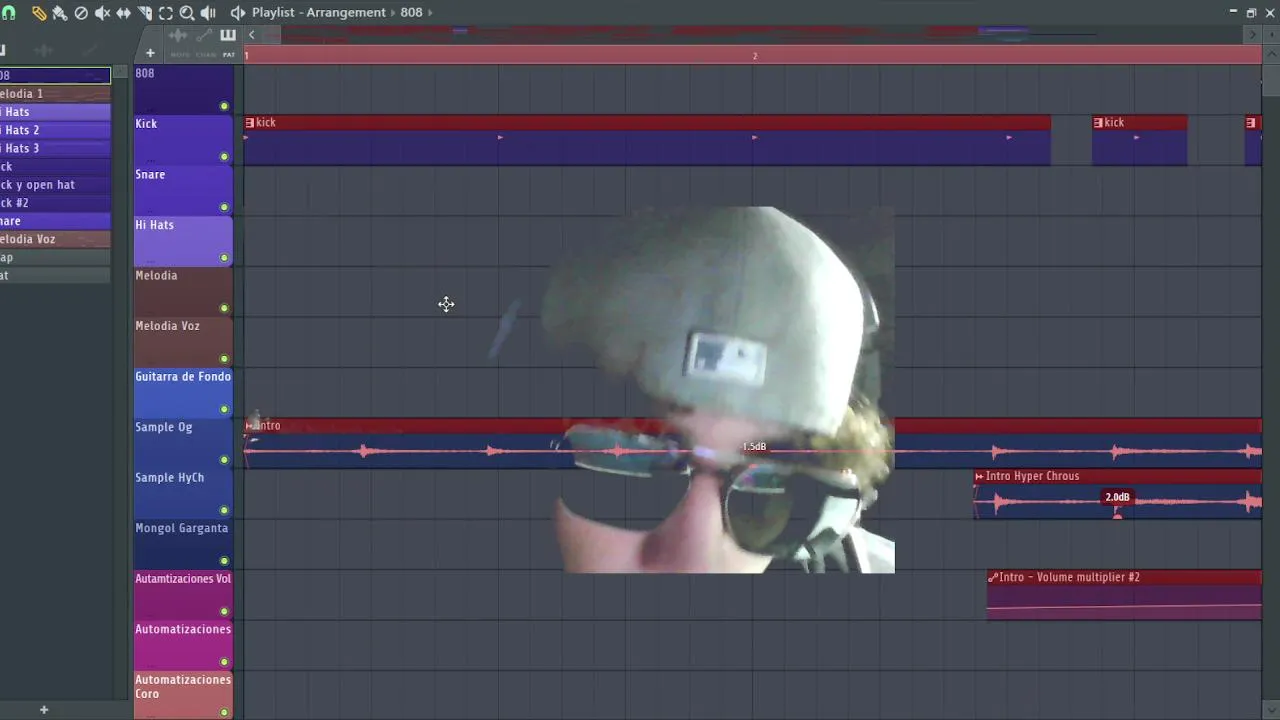Screen dimensions: 1280x720
Task: Mute the Automatizaciones track
Action: click(x=224, y=662)
